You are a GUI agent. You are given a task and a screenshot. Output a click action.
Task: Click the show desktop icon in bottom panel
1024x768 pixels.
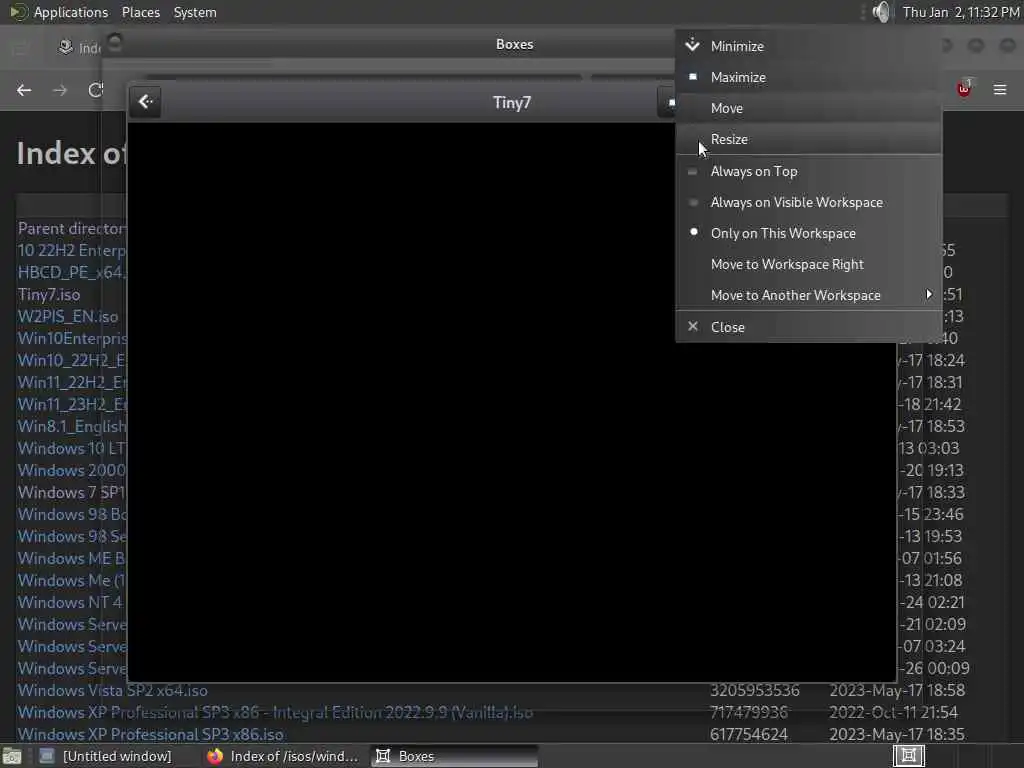coord(12,756)
